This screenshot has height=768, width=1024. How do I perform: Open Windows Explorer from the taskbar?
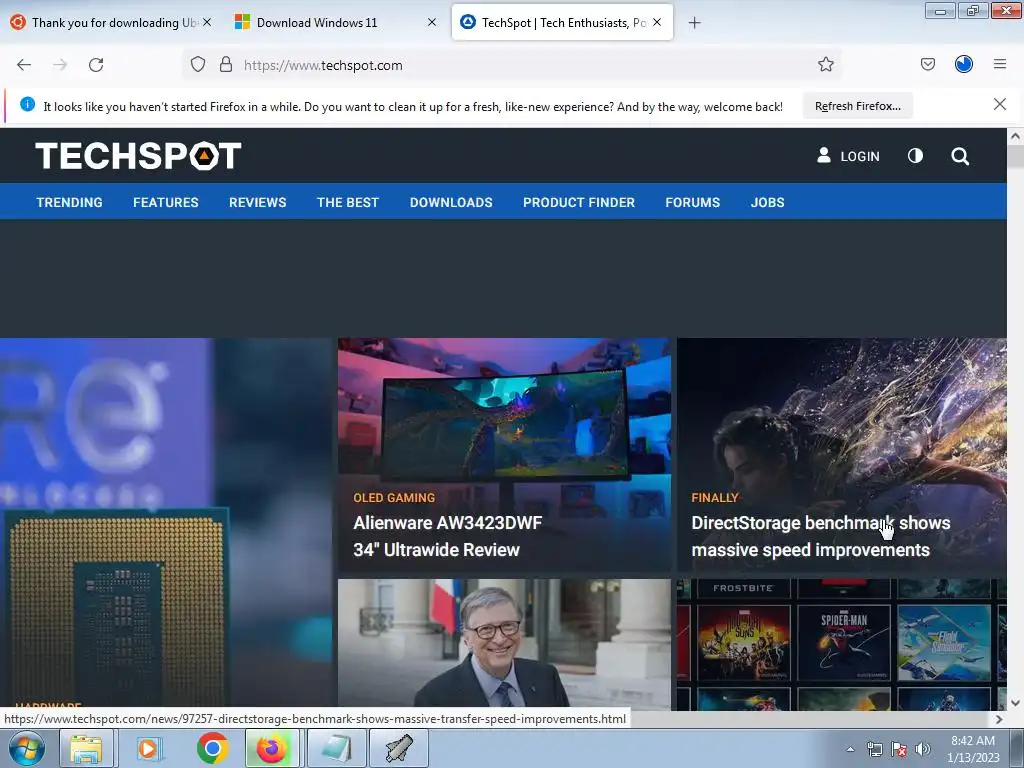pos(86,748)
